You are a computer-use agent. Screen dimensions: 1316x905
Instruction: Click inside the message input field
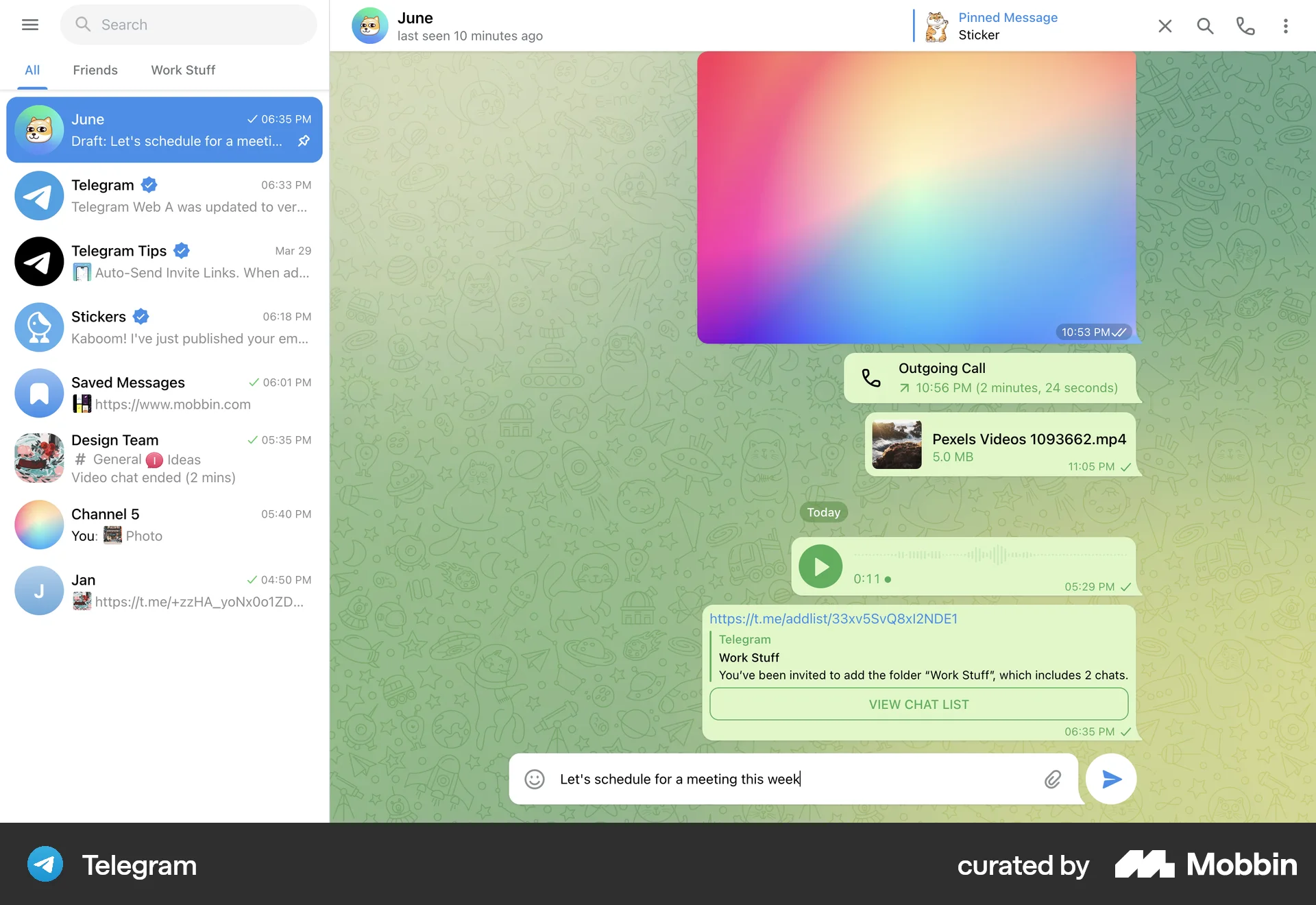(754, 779)
